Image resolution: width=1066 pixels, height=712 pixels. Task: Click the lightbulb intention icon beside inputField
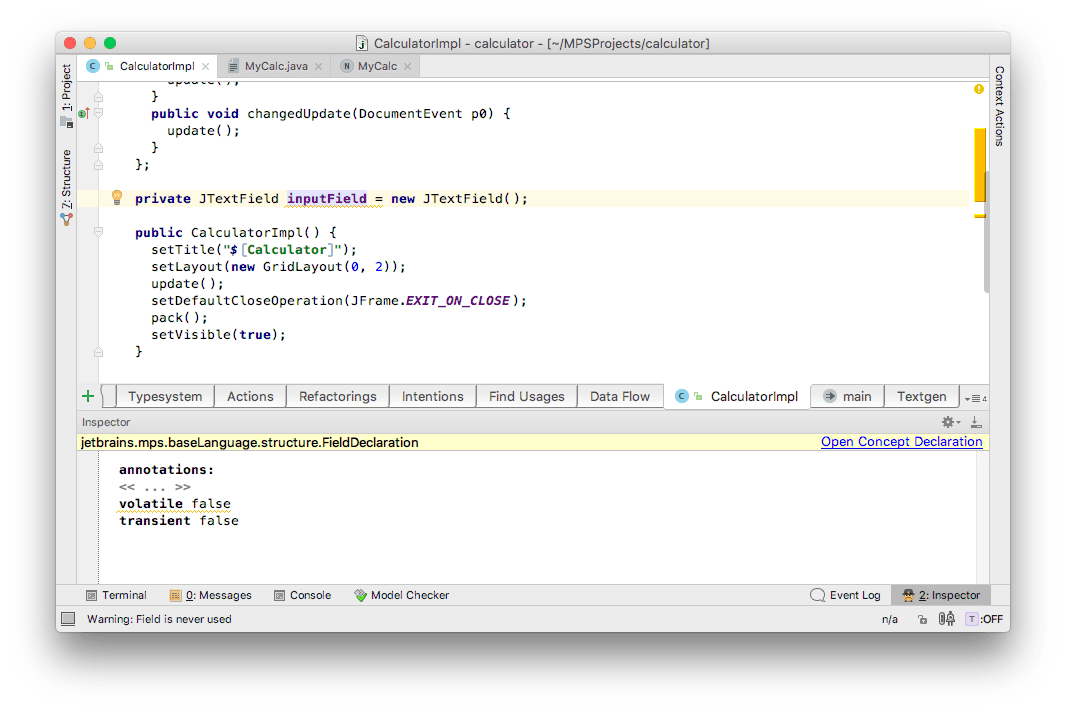click(x=116, y=198)
